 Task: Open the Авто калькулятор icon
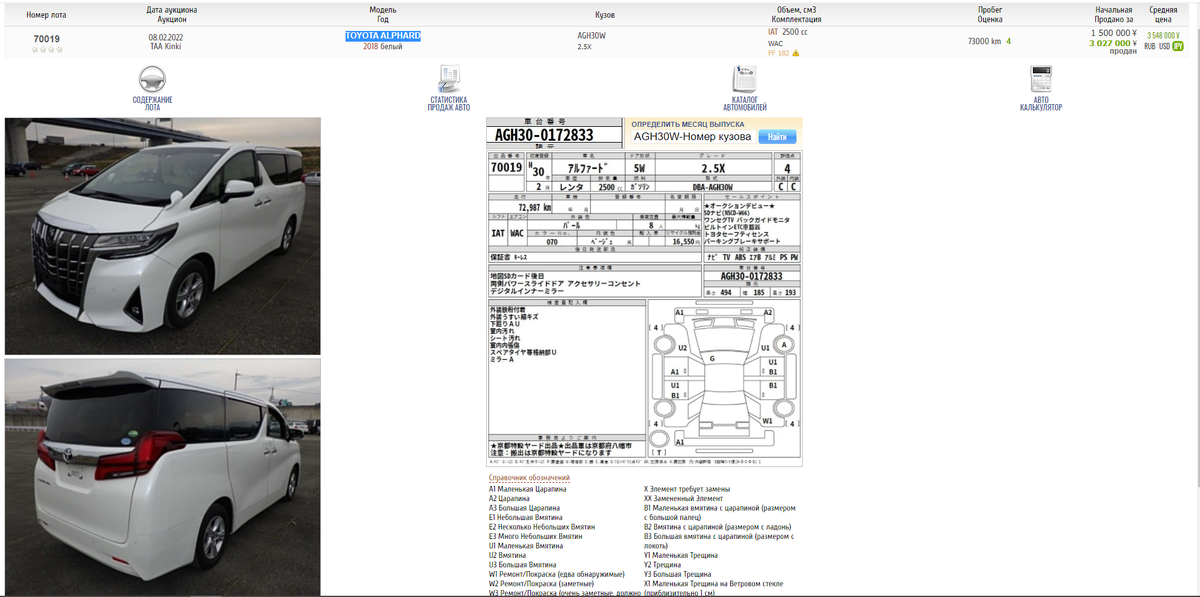1041,79
